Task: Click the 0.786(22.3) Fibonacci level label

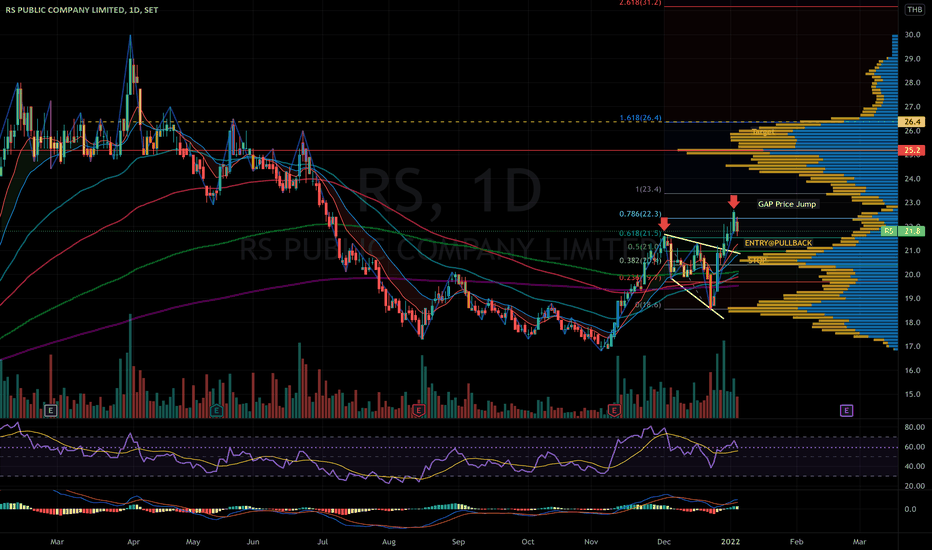Action: click(640, 214)
